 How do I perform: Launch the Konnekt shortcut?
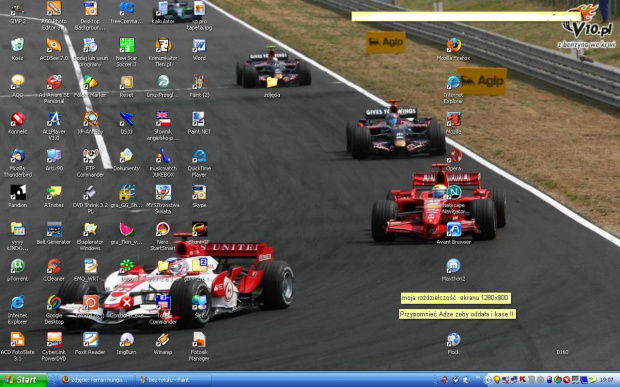tap(17, 123)
